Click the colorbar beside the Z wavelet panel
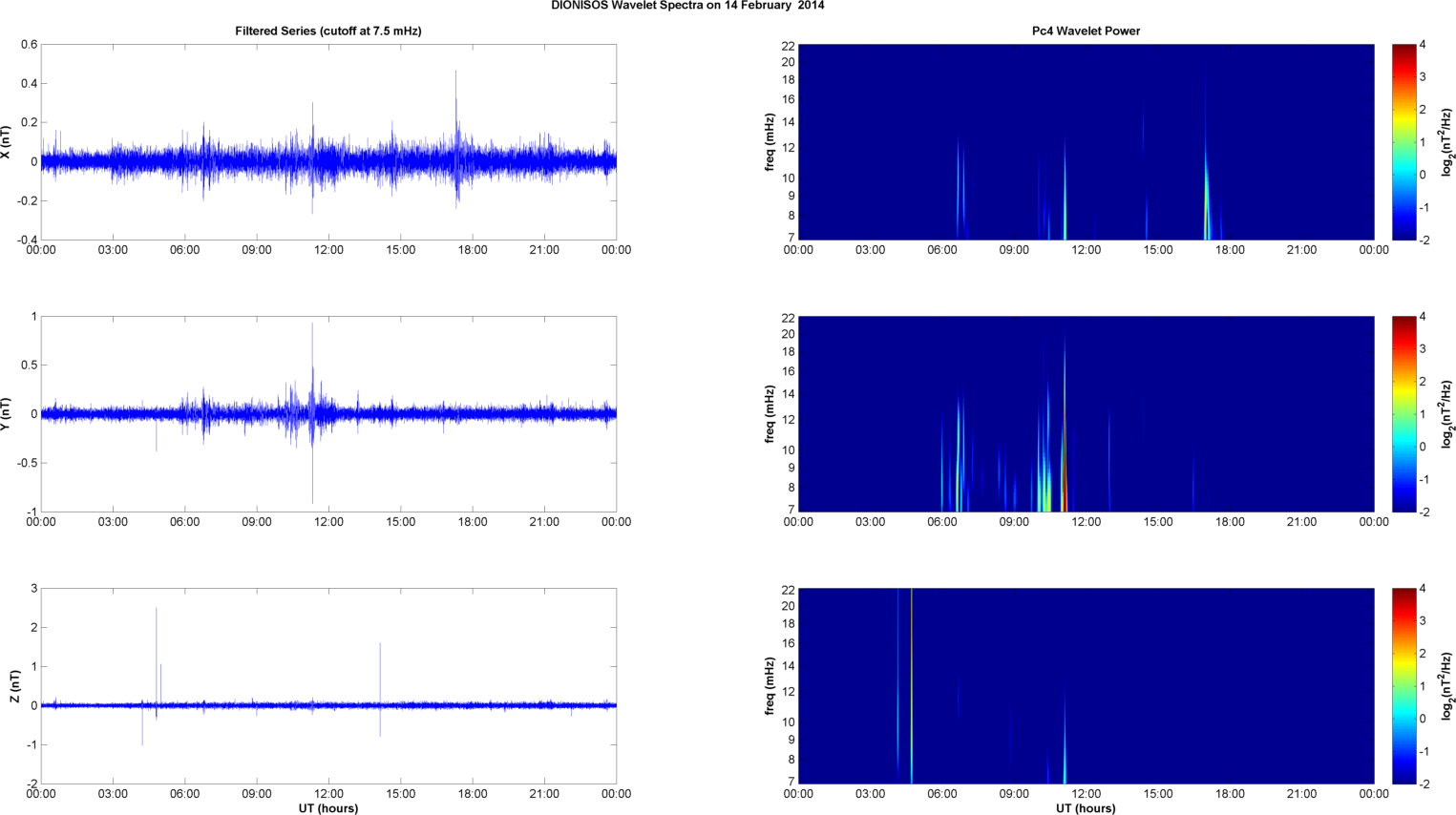Viewport: 1456px width, 815px height. pyautogui.click(x=1403, y=686)
